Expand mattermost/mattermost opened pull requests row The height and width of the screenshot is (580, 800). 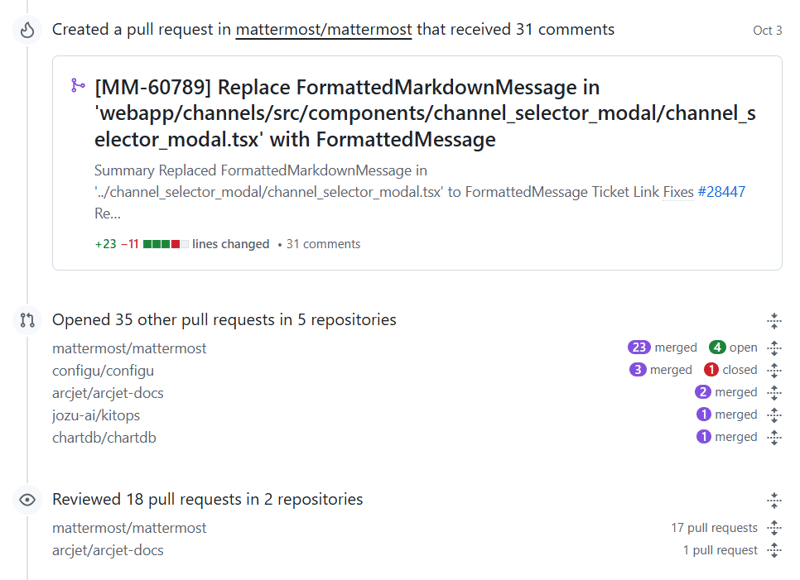tap(774, 348)
